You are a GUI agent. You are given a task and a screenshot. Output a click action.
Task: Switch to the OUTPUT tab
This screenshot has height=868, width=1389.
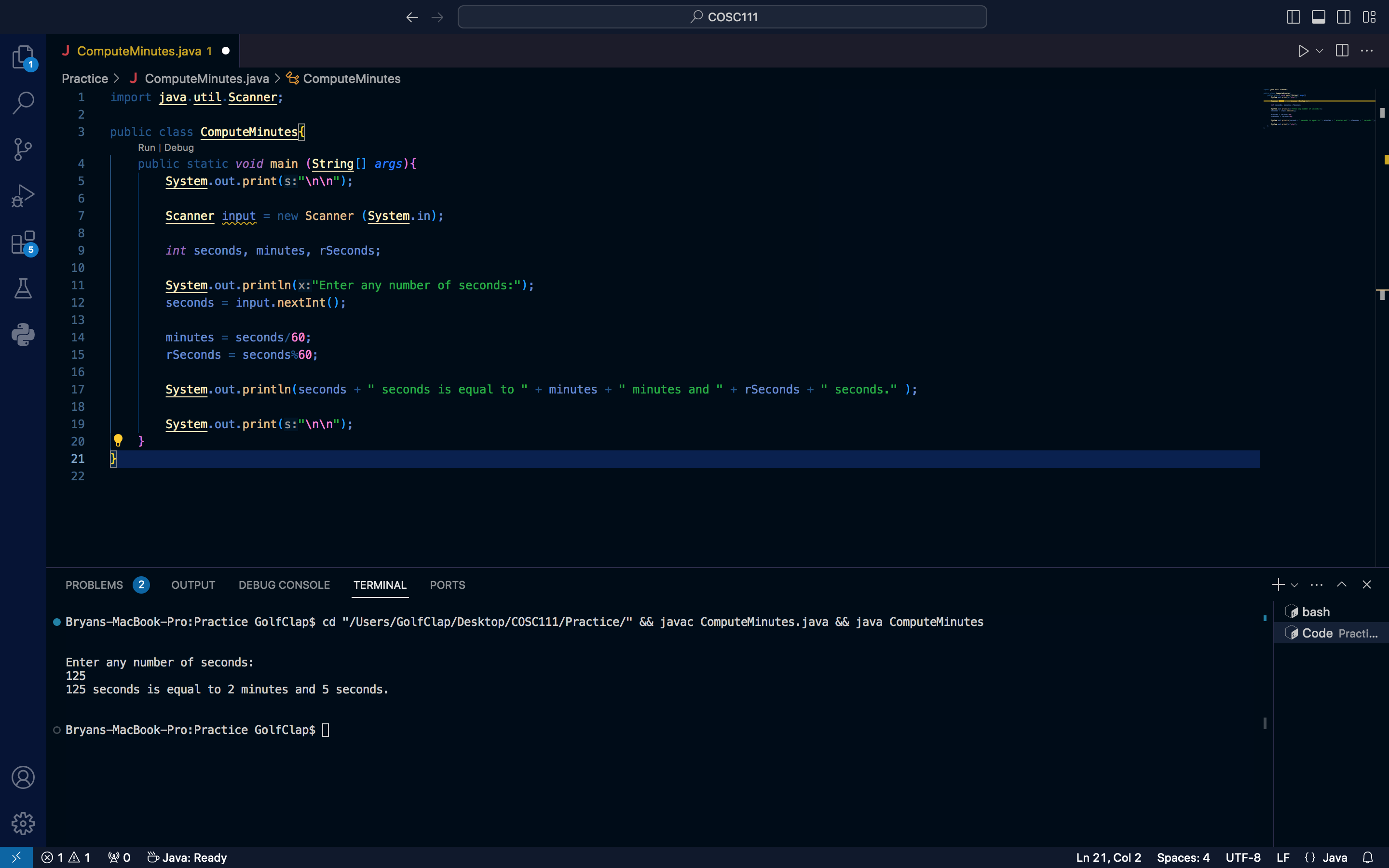[193, 585]
